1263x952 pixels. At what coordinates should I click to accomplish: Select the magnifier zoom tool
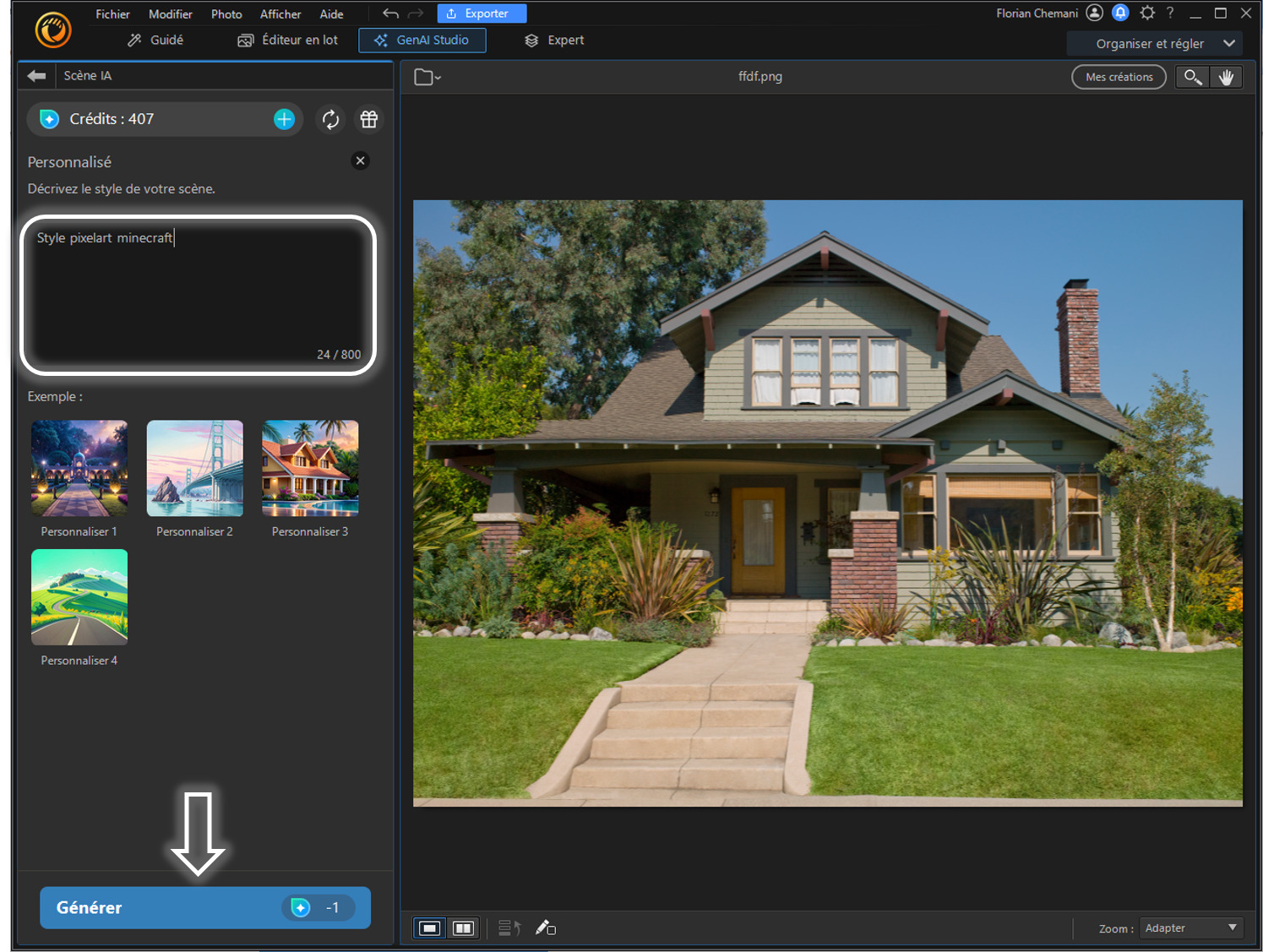pyautogui.click(x=1192, y=77)
